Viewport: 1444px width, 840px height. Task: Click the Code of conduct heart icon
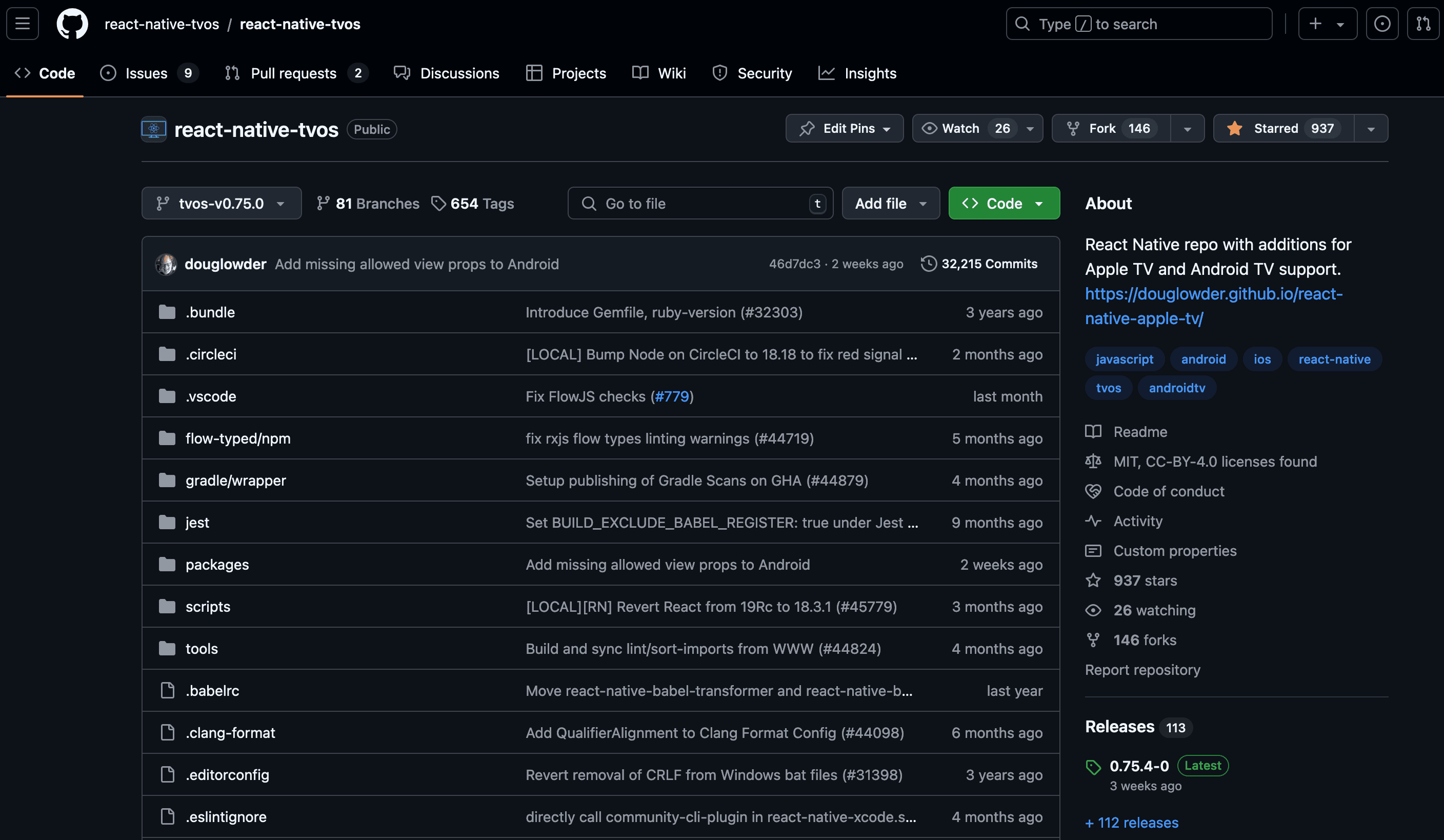point(1093,490)
